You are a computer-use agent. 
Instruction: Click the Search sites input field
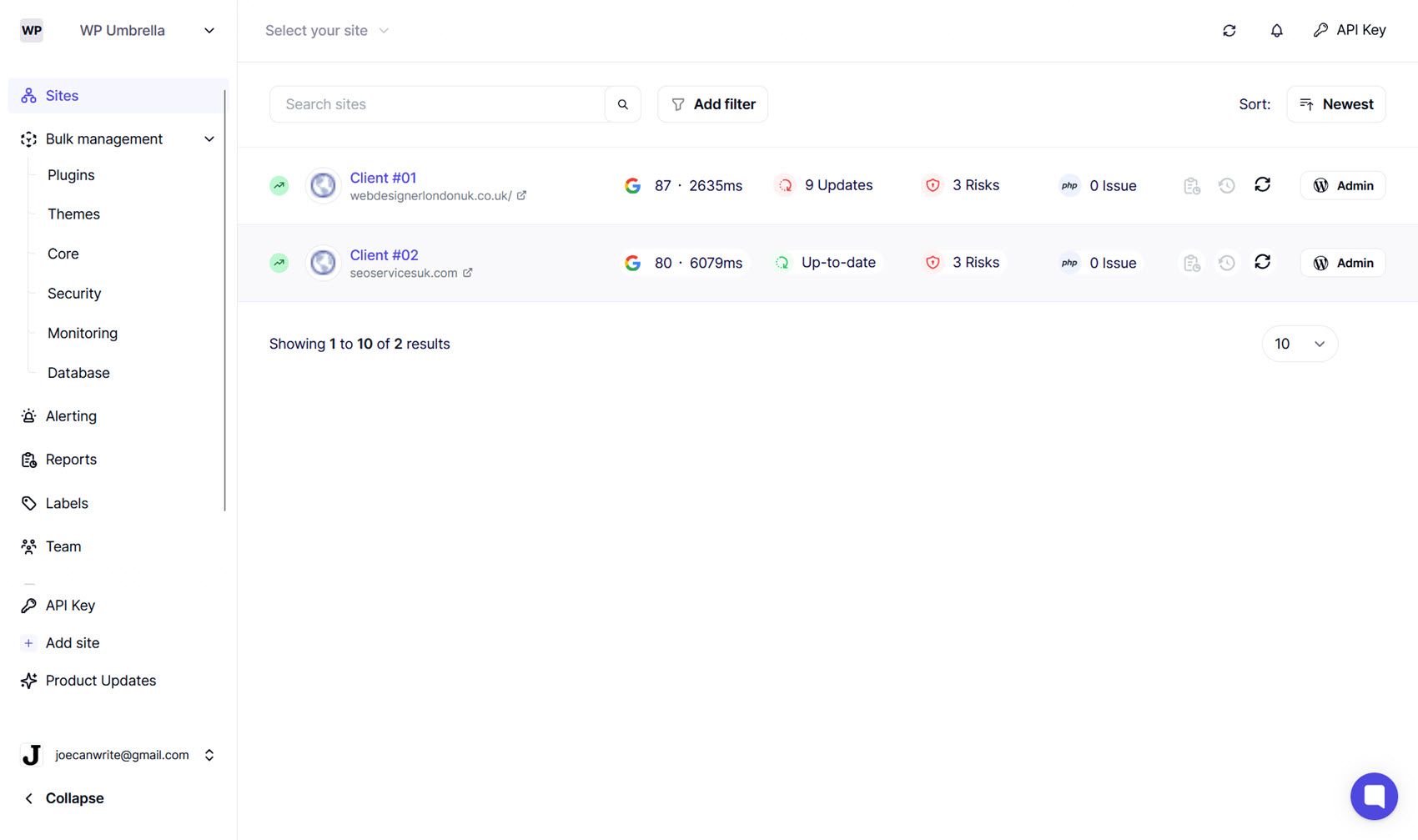click(434, 103)
